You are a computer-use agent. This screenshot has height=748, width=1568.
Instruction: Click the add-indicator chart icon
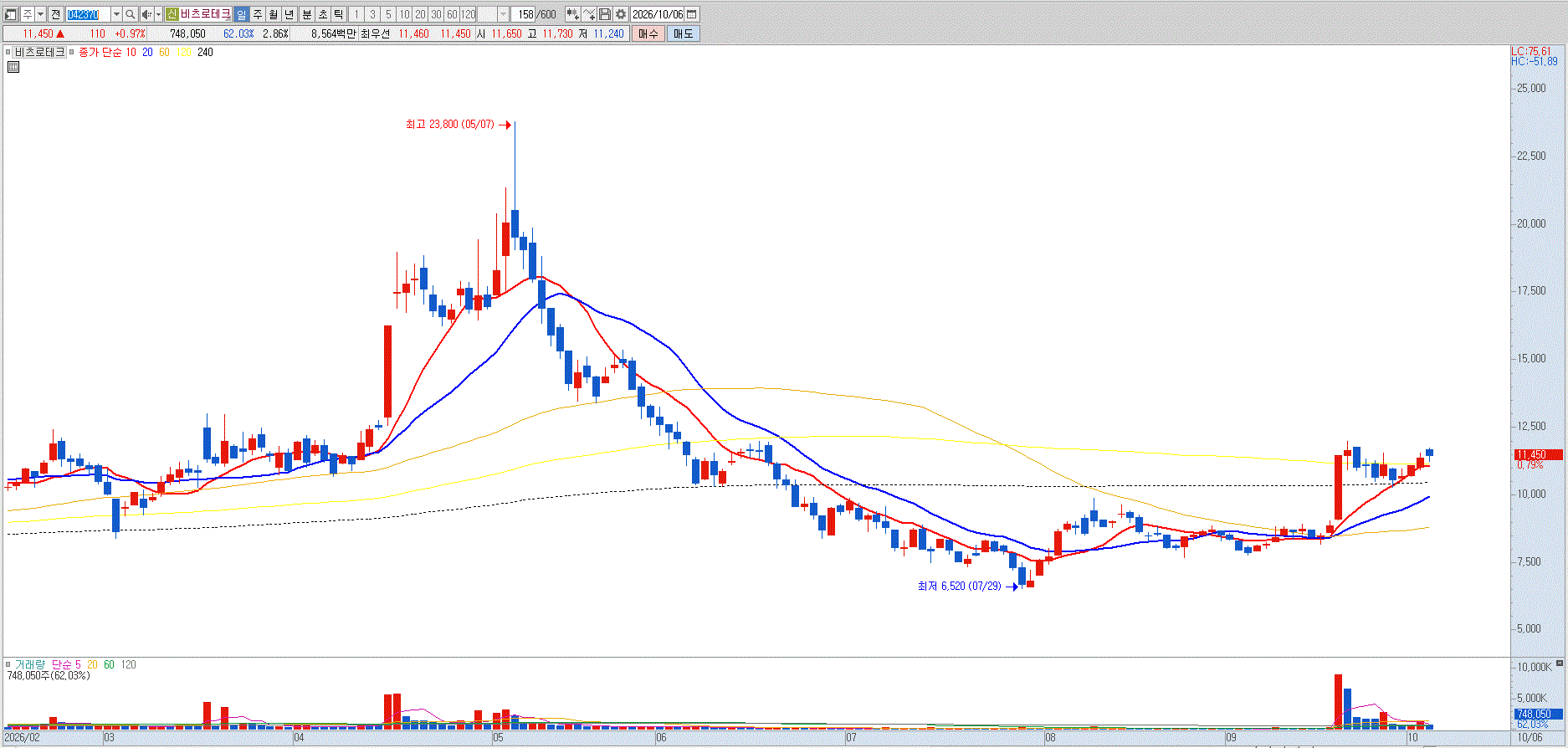point(573,14)
